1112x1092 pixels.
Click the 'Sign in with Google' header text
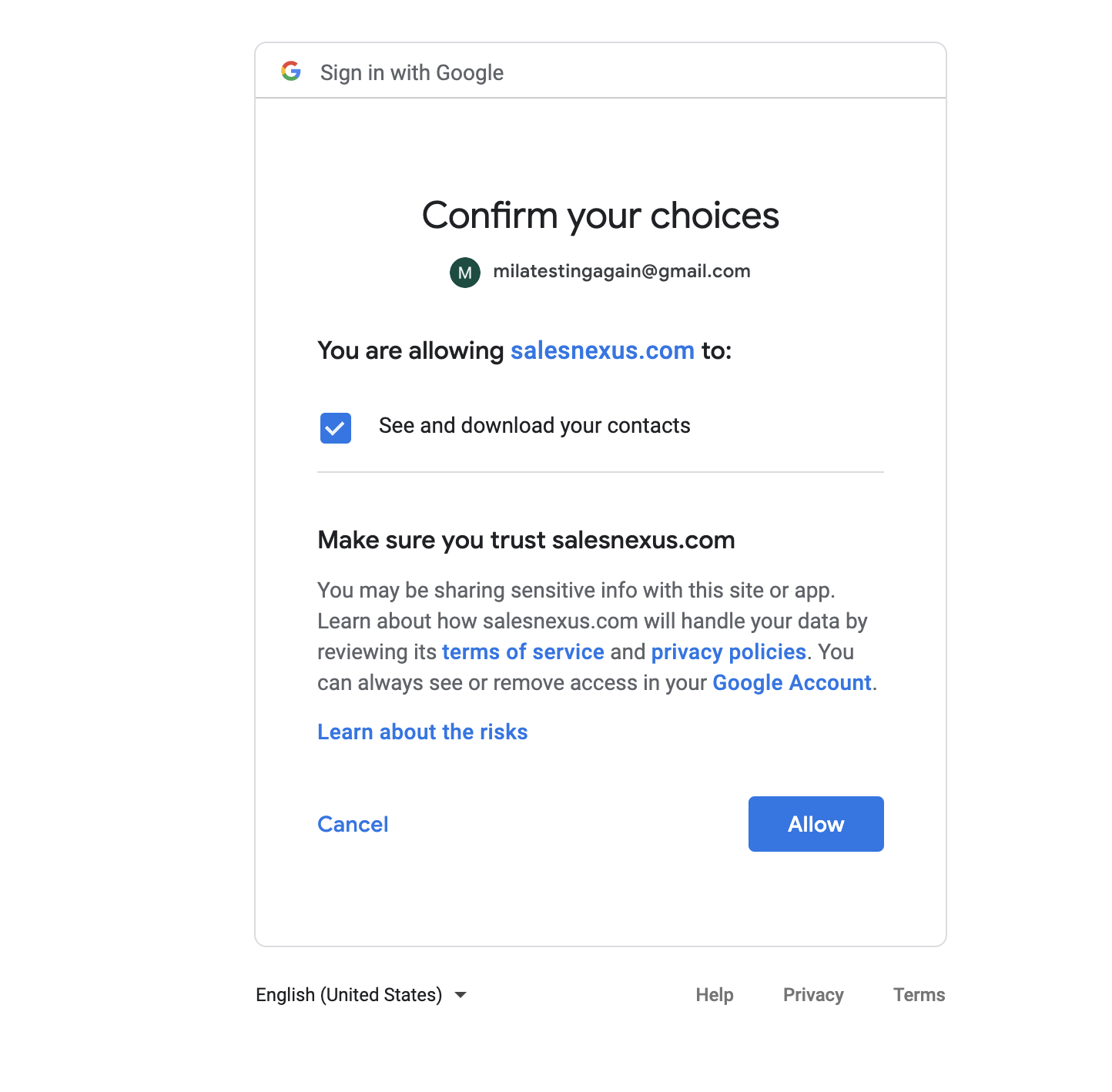pos(412,73)
